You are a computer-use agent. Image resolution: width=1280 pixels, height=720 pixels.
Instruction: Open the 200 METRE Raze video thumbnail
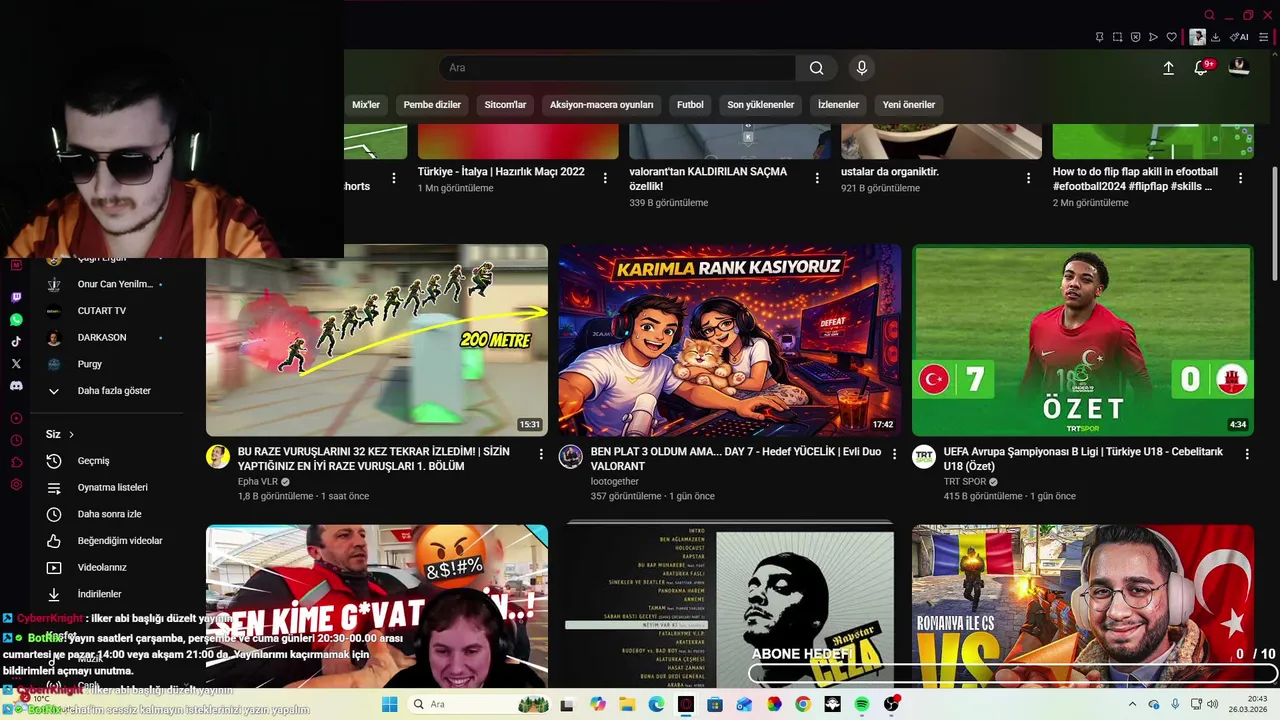(x=377, y=340)
